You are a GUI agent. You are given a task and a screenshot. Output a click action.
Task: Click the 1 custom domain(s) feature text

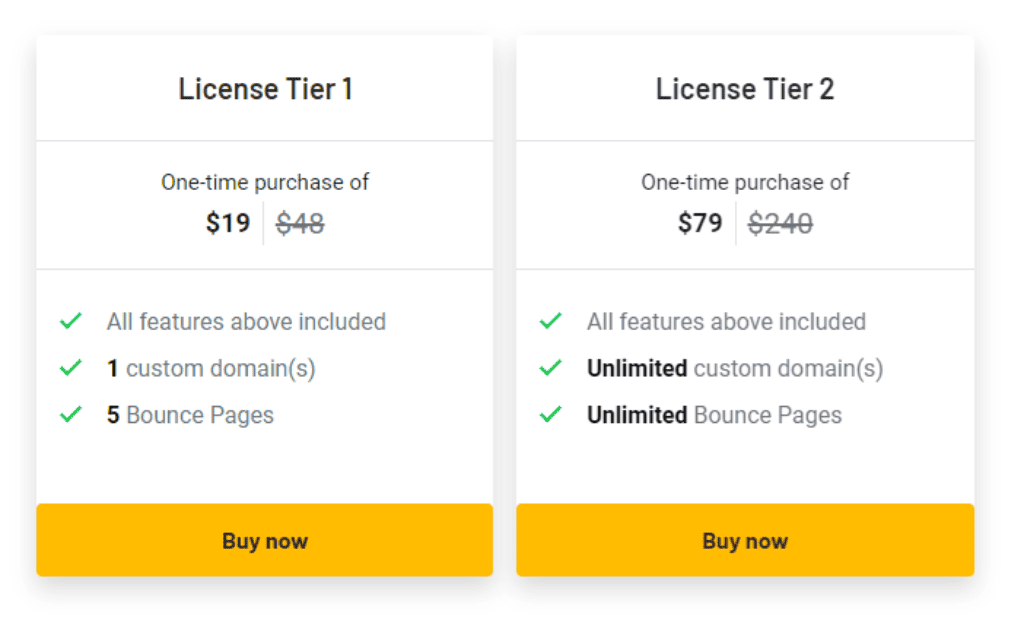(211, 369)
